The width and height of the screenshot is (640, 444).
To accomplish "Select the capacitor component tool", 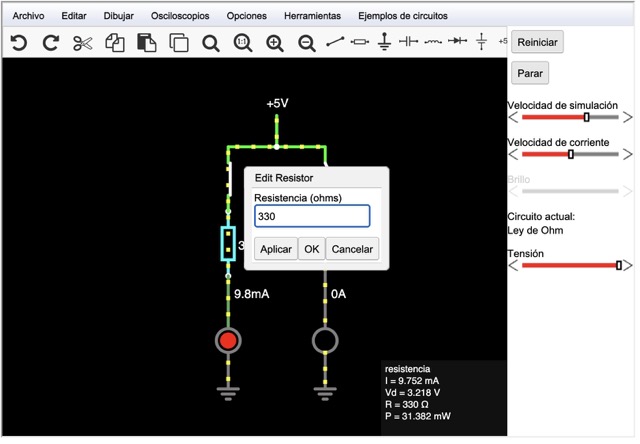I will pos(409,41).
